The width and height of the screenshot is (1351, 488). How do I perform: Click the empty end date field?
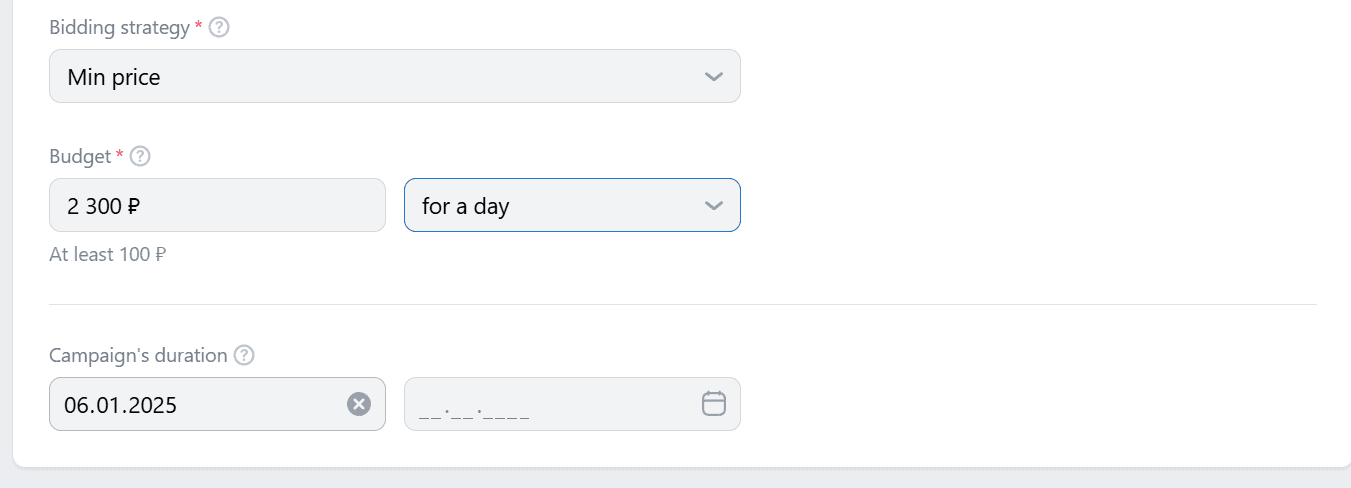point(572,404)
